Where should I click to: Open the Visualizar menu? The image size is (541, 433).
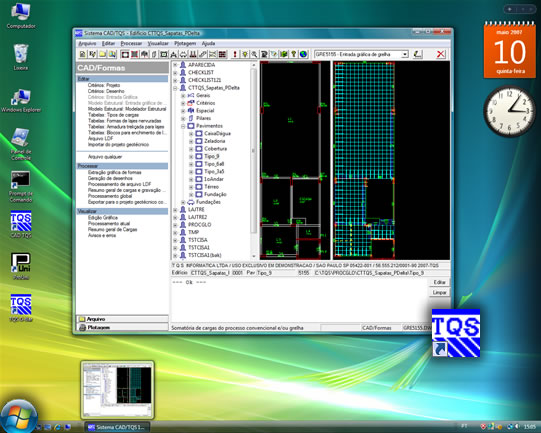click(x=158, y=43)
